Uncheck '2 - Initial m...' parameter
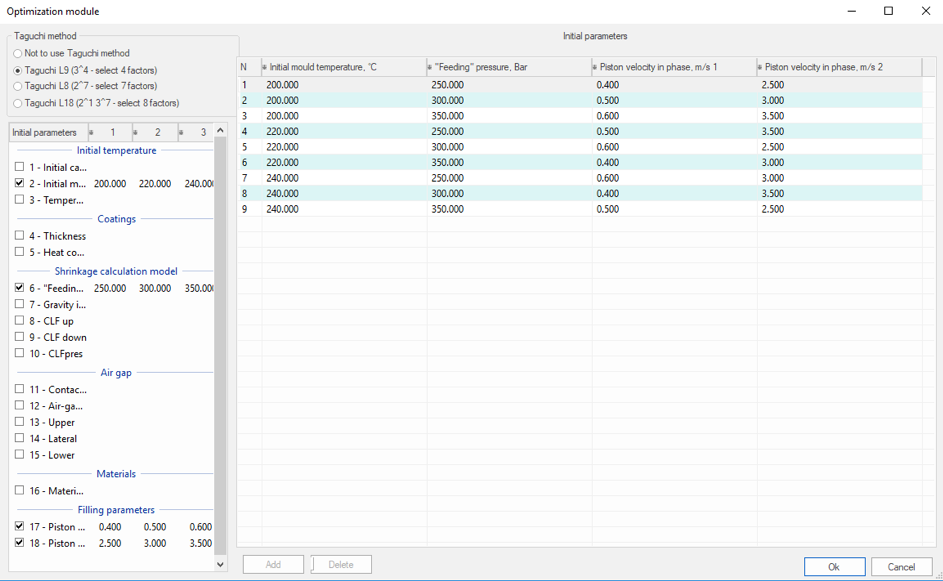943x581 pixels. click(x=19, y=183)
